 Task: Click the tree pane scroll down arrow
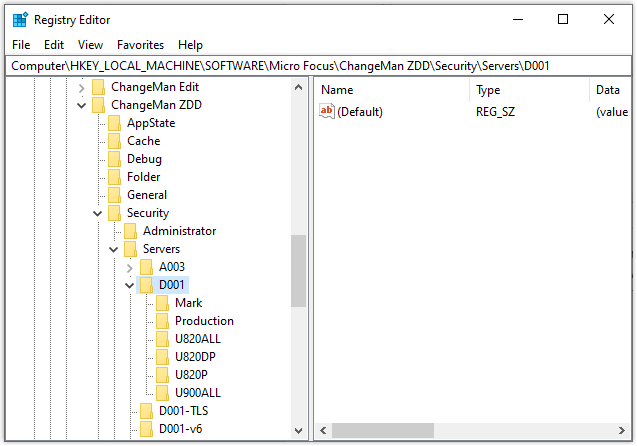point(299,431)
